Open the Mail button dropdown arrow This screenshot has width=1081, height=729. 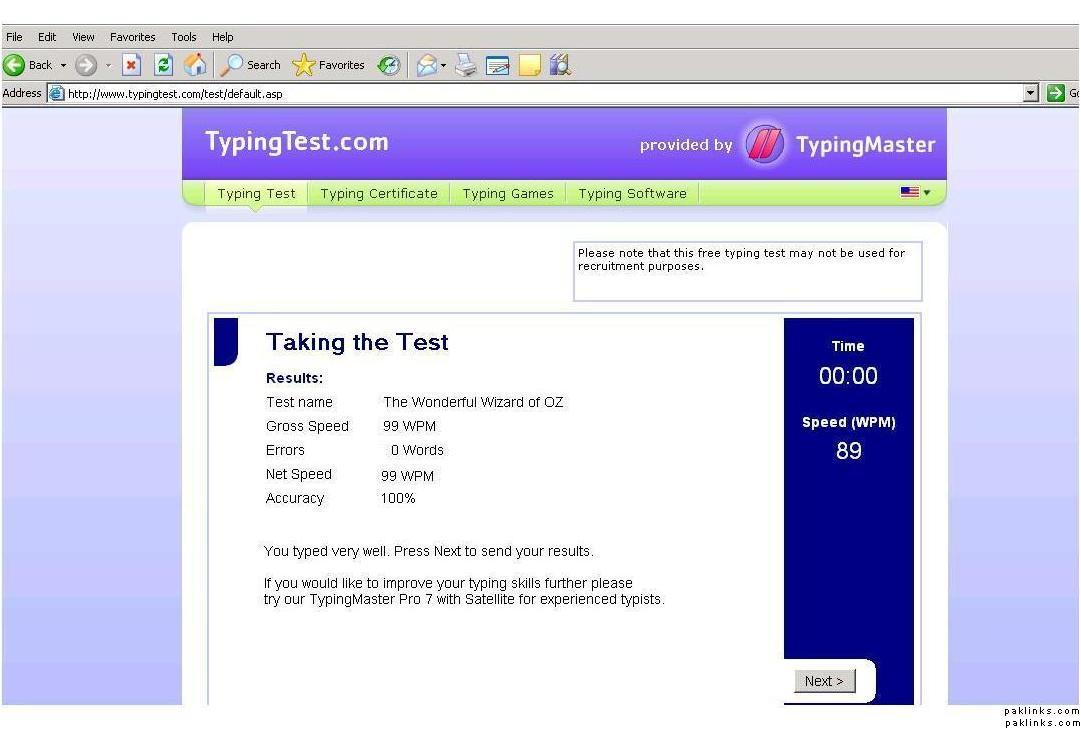tap(444, 65)
